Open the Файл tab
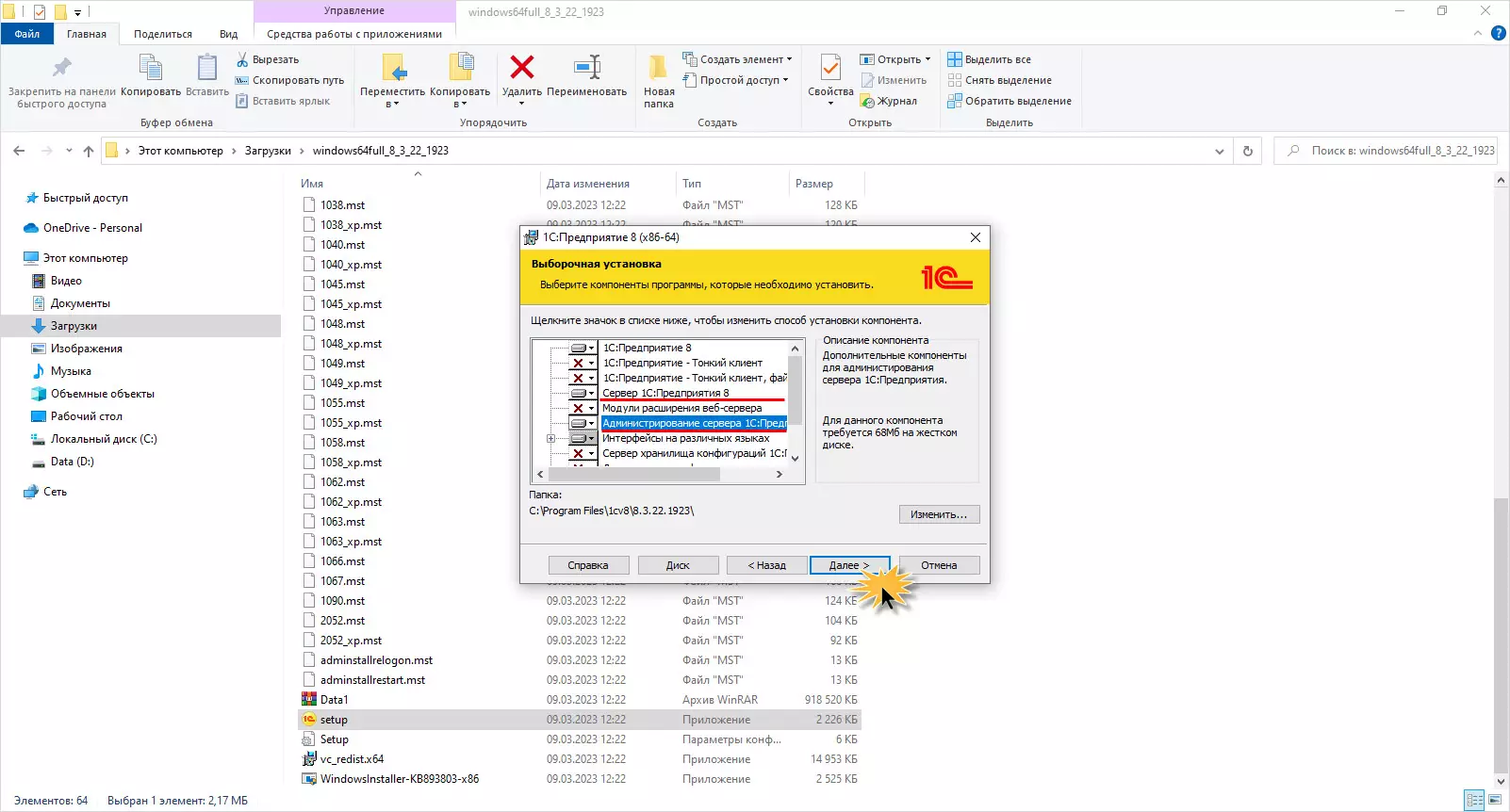This screenshot has height=812, width=1510. tap(26, 34)
